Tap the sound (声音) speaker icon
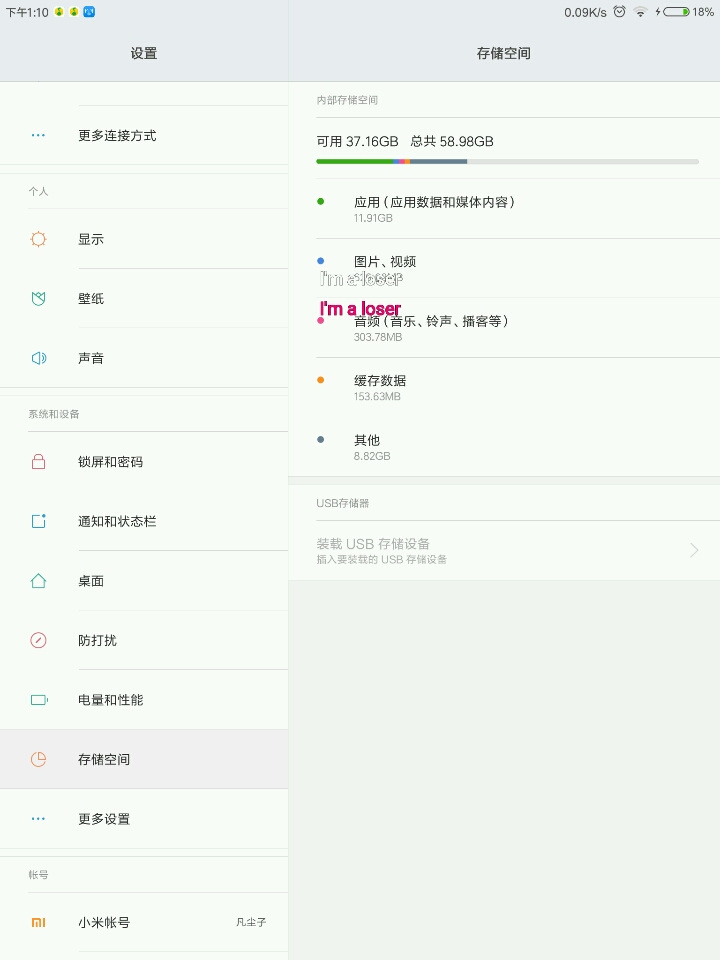720x960 pixels. click(38, 358)
